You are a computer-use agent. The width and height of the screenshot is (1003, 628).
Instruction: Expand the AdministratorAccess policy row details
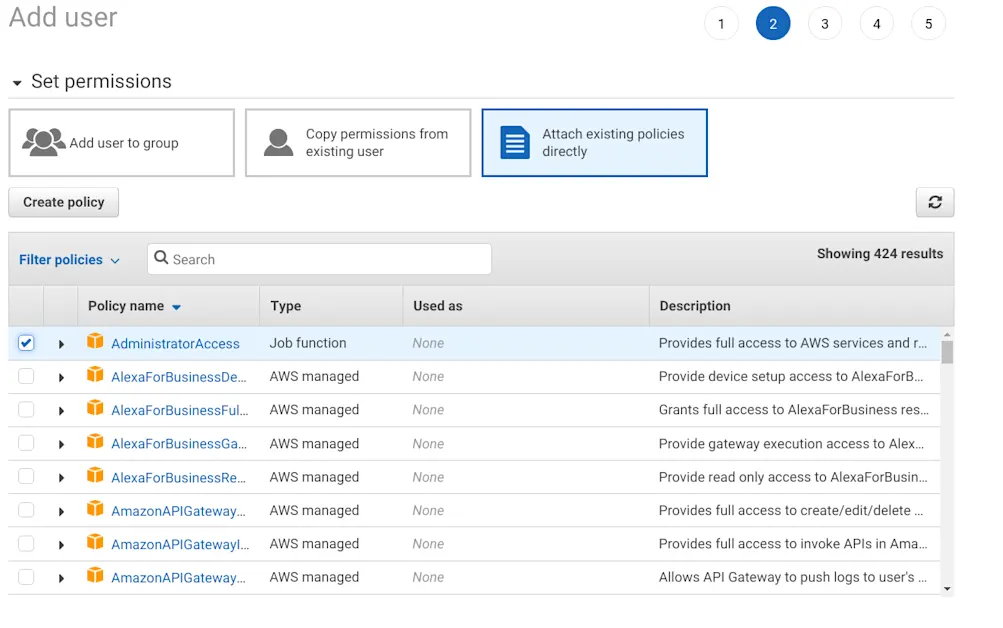[x=61, y=344]
